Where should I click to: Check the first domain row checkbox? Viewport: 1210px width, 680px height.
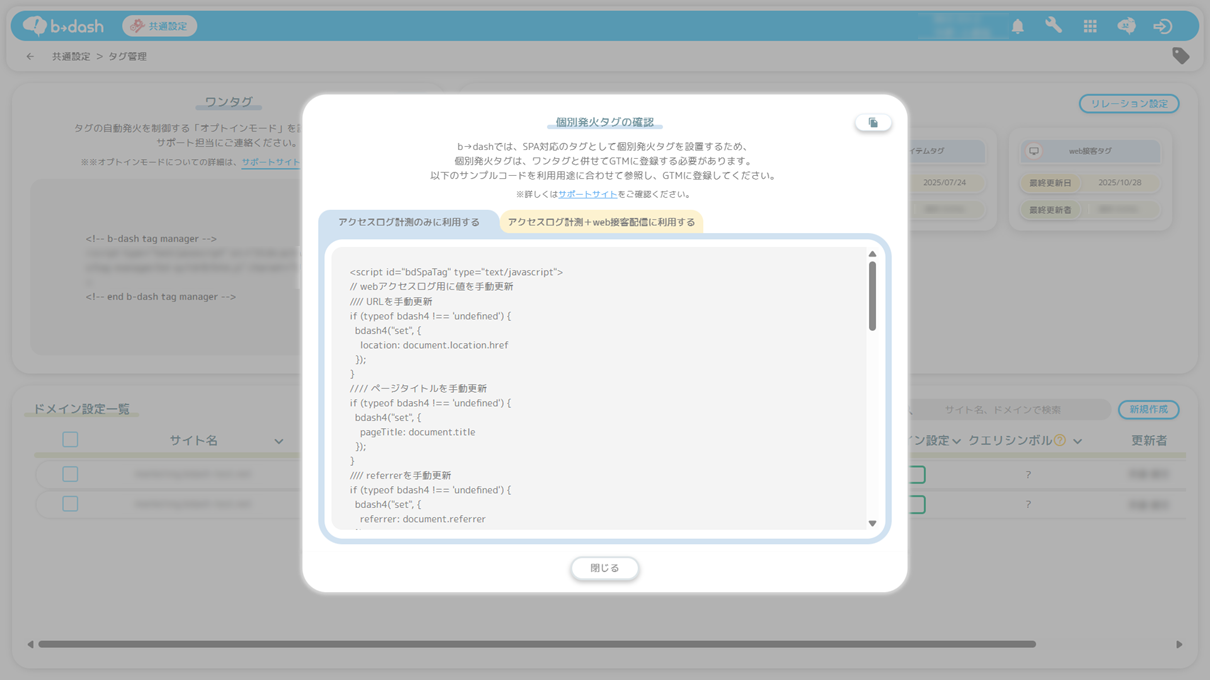click(x=70, y=474)
